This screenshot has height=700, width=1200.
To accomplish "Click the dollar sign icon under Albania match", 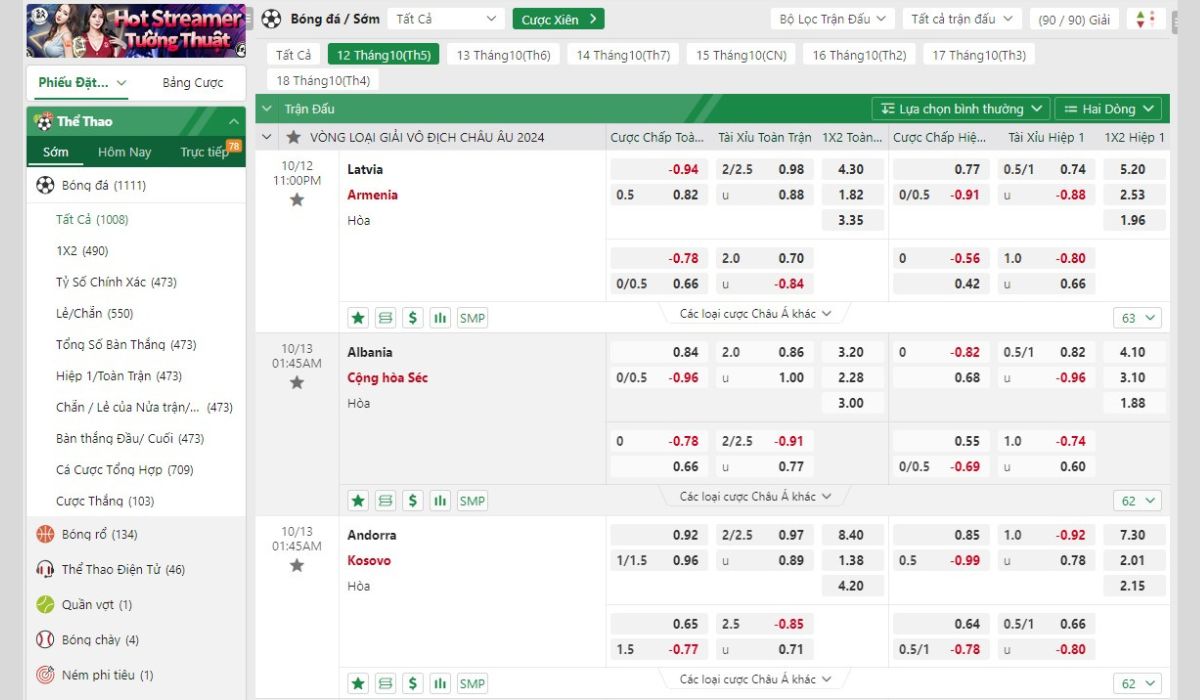I will coord(413,501).
